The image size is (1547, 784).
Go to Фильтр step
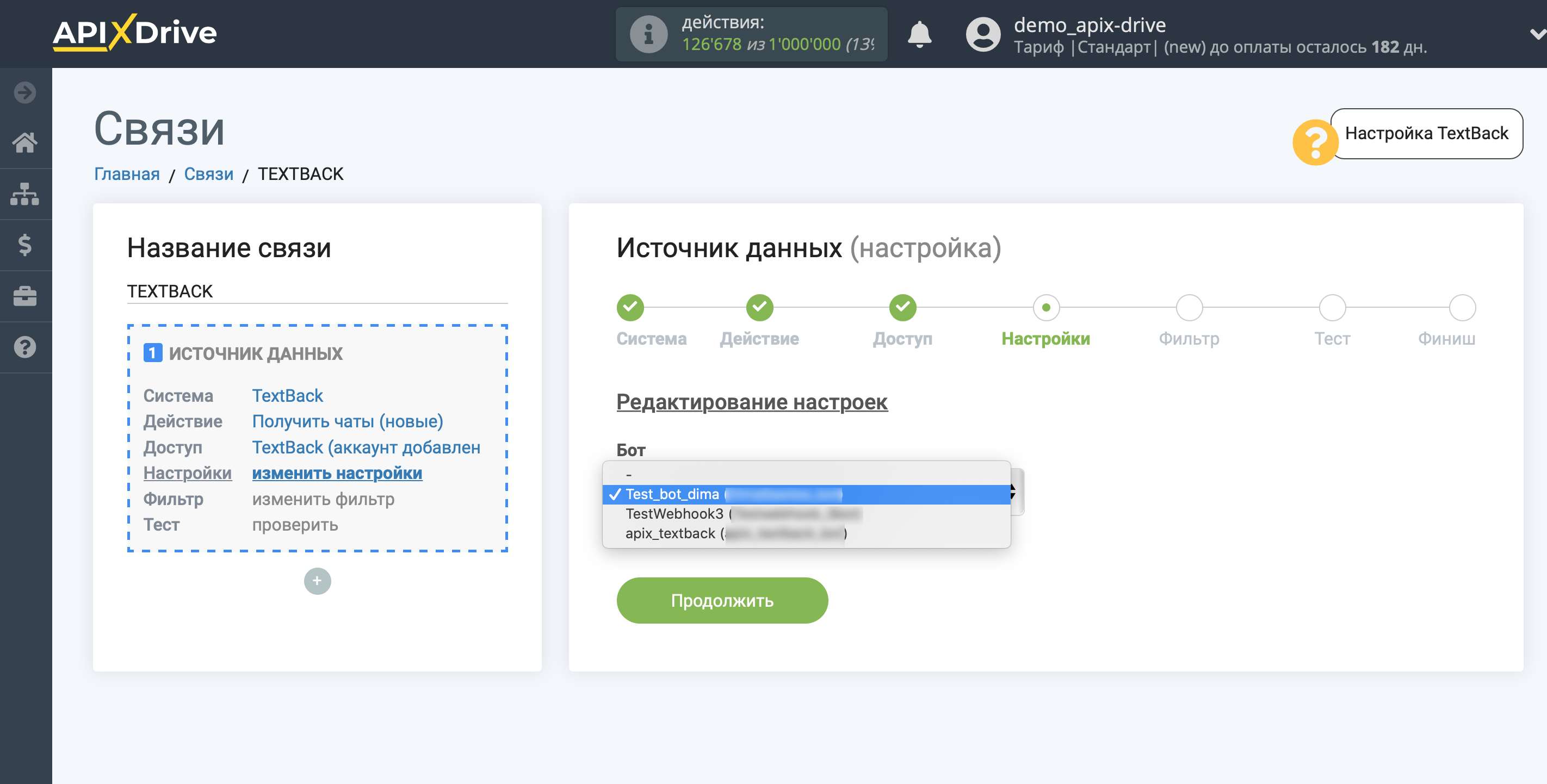tap(1189, 308)
